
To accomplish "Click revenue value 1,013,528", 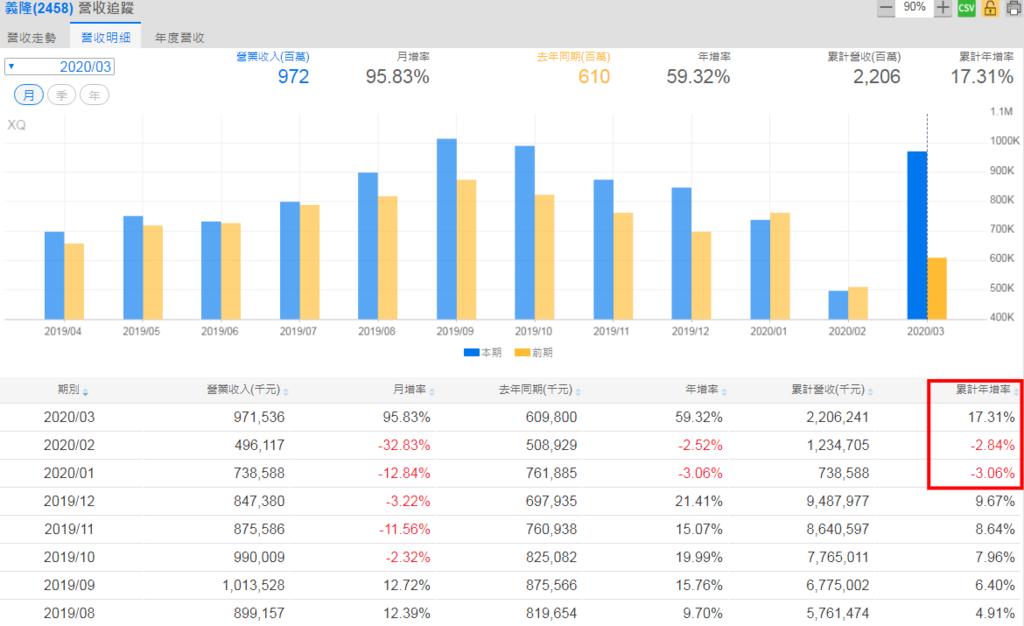I will (253, 586).
